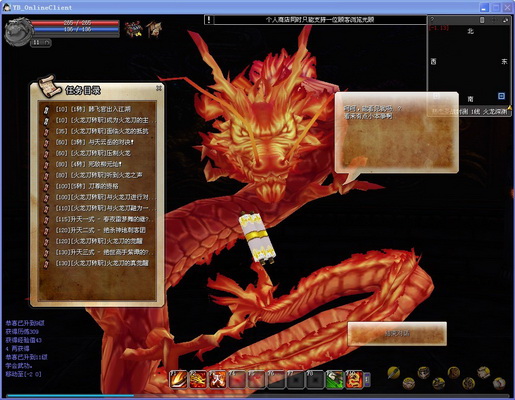515x400 pixels.
Task: Open the minimap help question mark
Action: point(432,20)
